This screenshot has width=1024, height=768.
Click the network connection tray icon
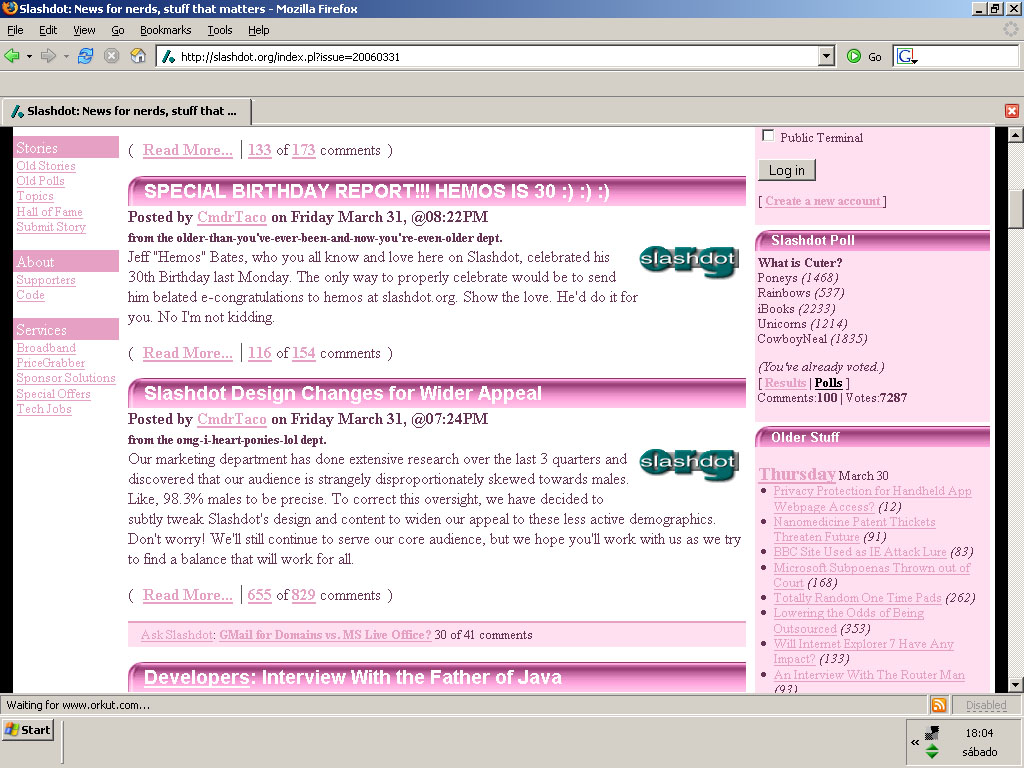click(932, 733)
